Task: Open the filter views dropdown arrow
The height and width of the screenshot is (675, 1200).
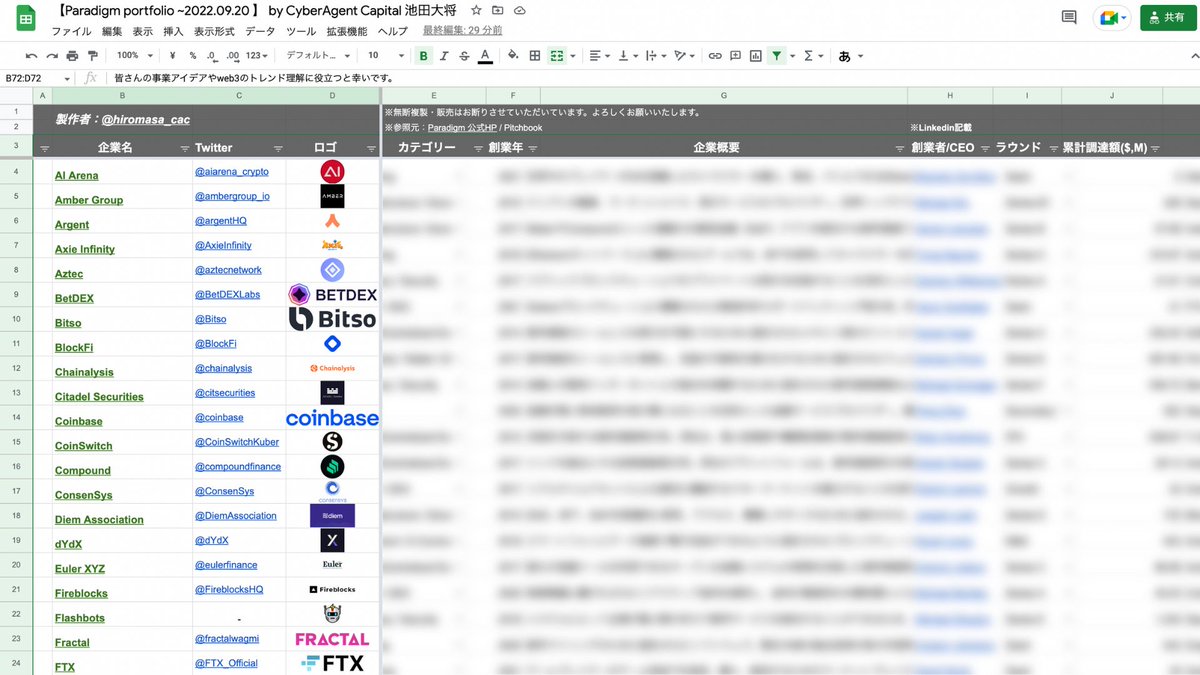Action: pos(792,56)
